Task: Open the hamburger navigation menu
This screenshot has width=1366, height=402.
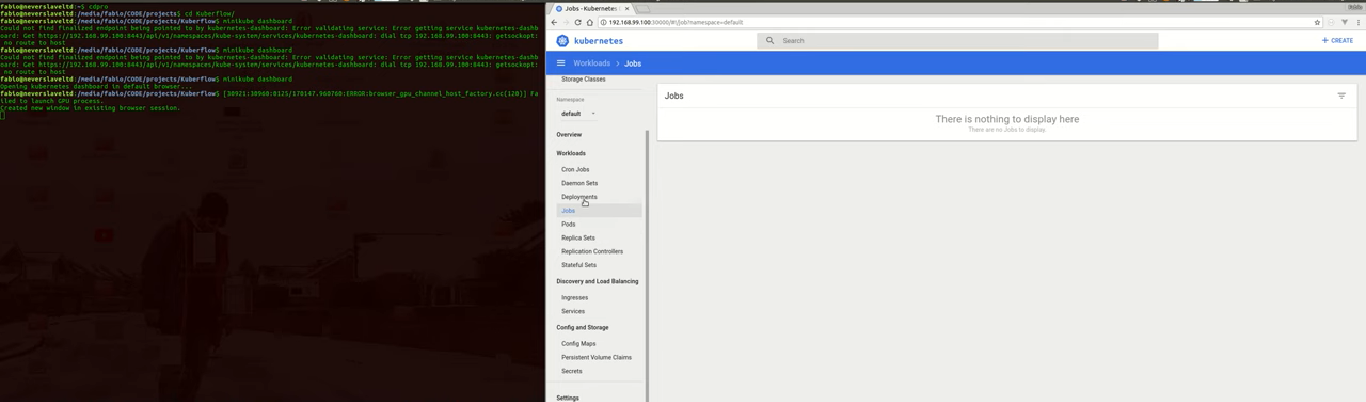Action: point(561,63)
